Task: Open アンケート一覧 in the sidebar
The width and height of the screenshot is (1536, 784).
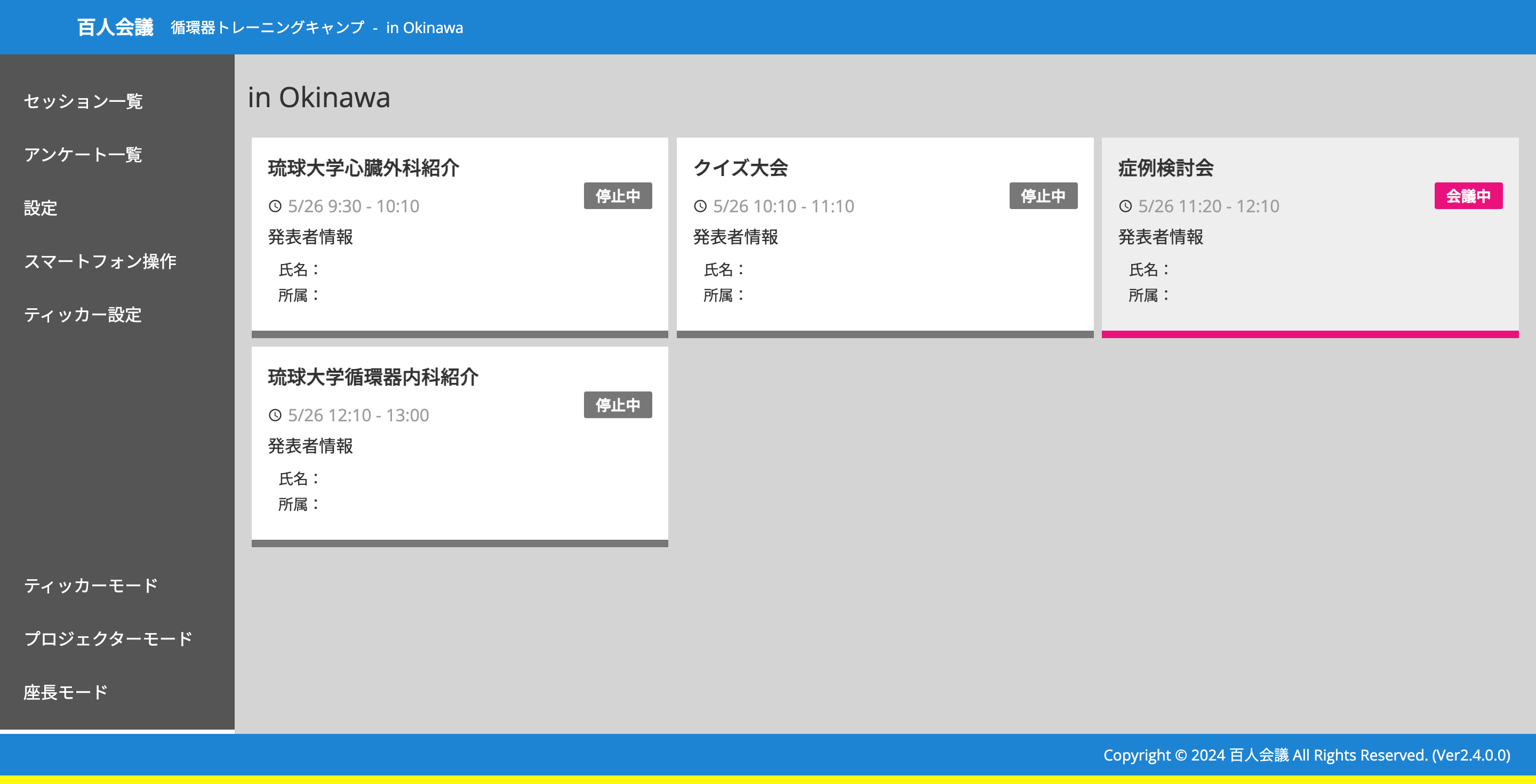Action: (x=83, y=155)
